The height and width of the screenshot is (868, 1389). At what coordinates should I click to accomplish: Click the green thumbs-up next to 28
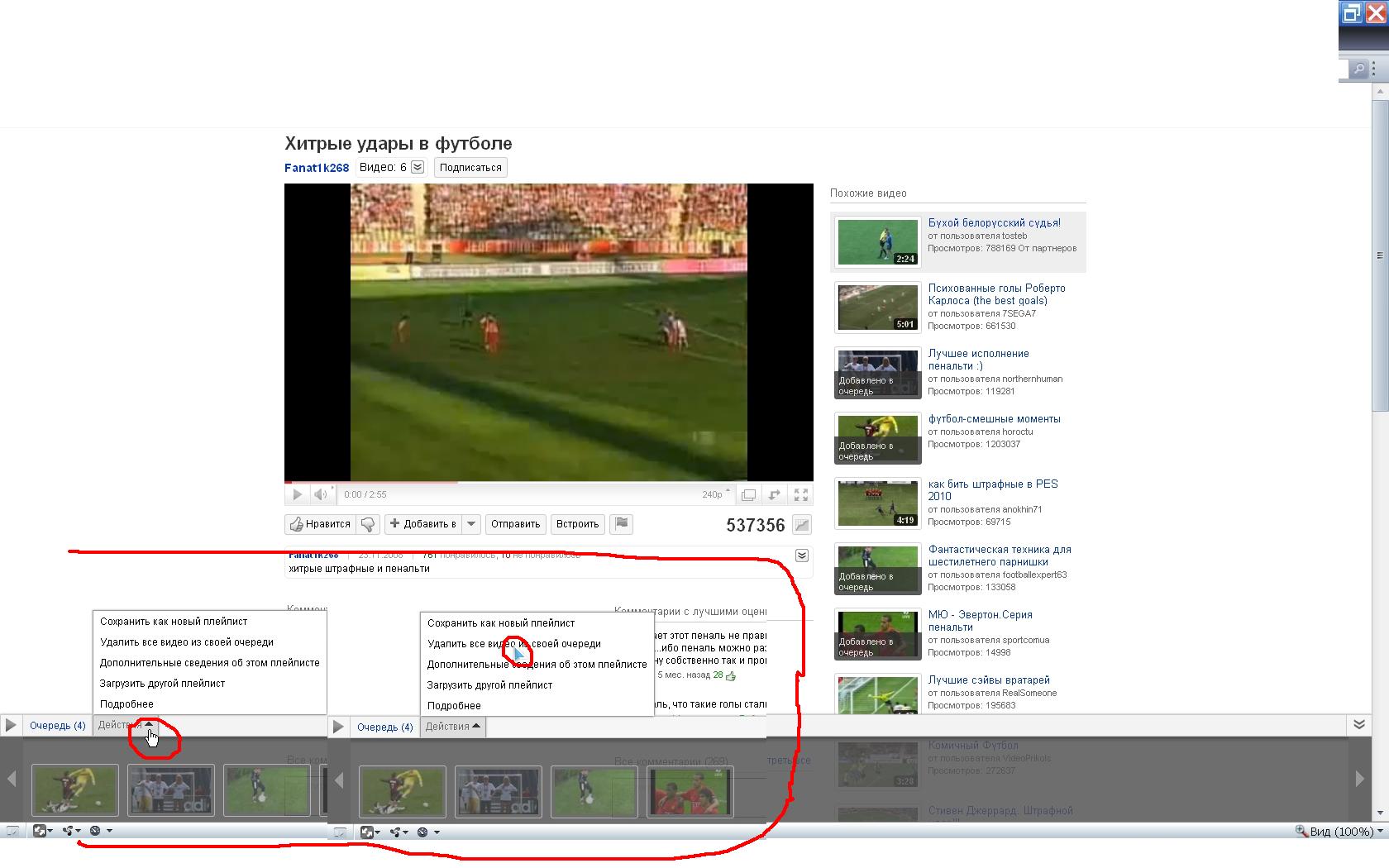click(731, 675)
